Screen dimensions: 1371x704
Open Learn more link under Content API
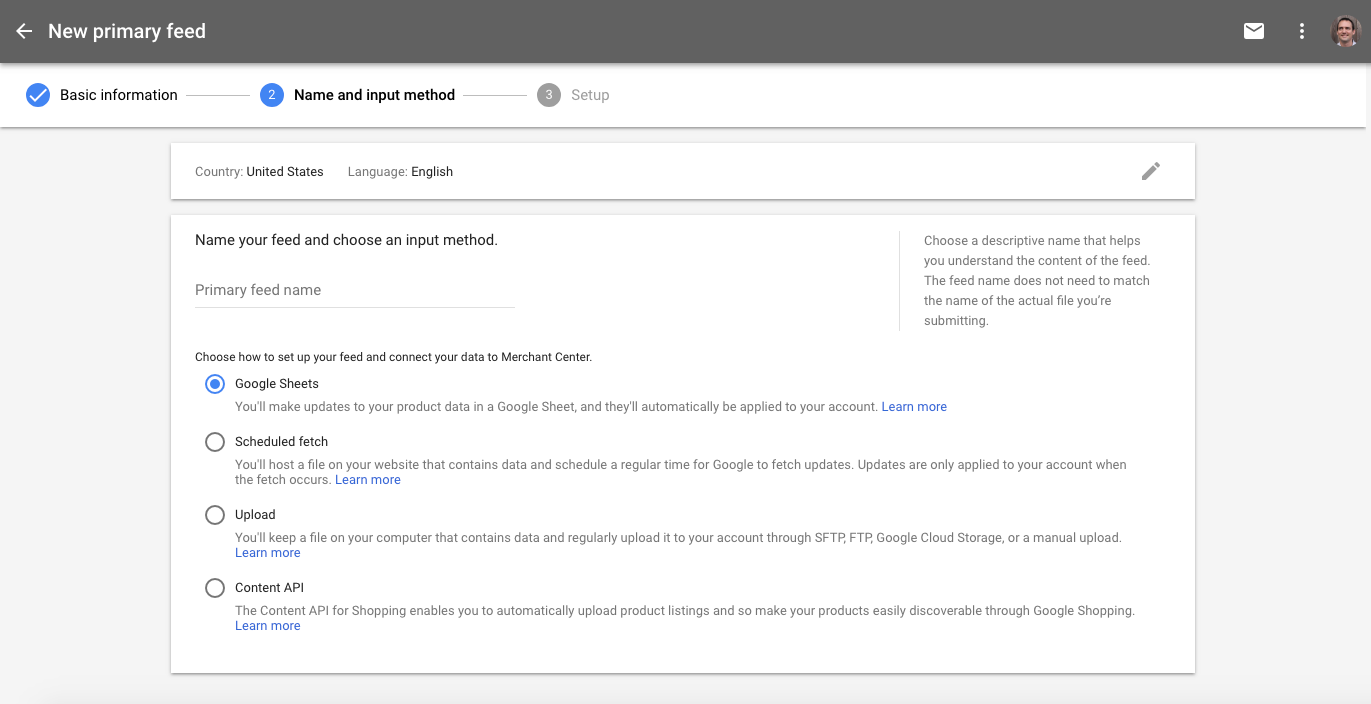[268, 626]
